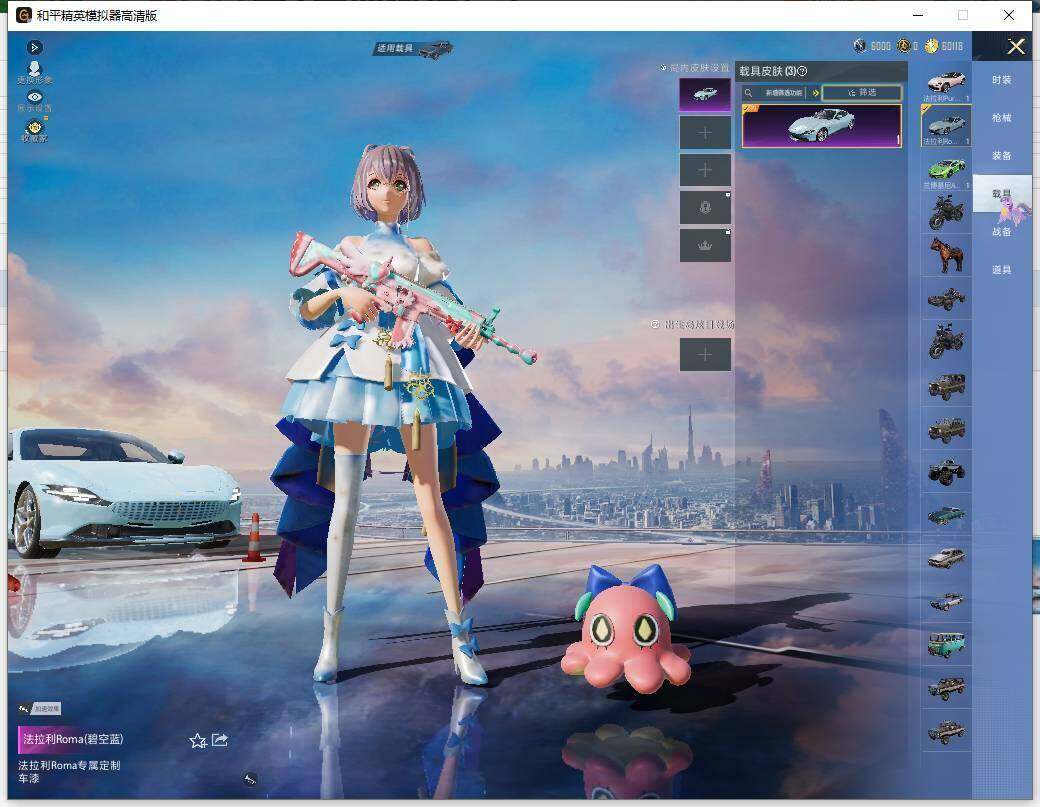
Task: Select the silver sedan vehicle icon
Action: tap(946, 558)
